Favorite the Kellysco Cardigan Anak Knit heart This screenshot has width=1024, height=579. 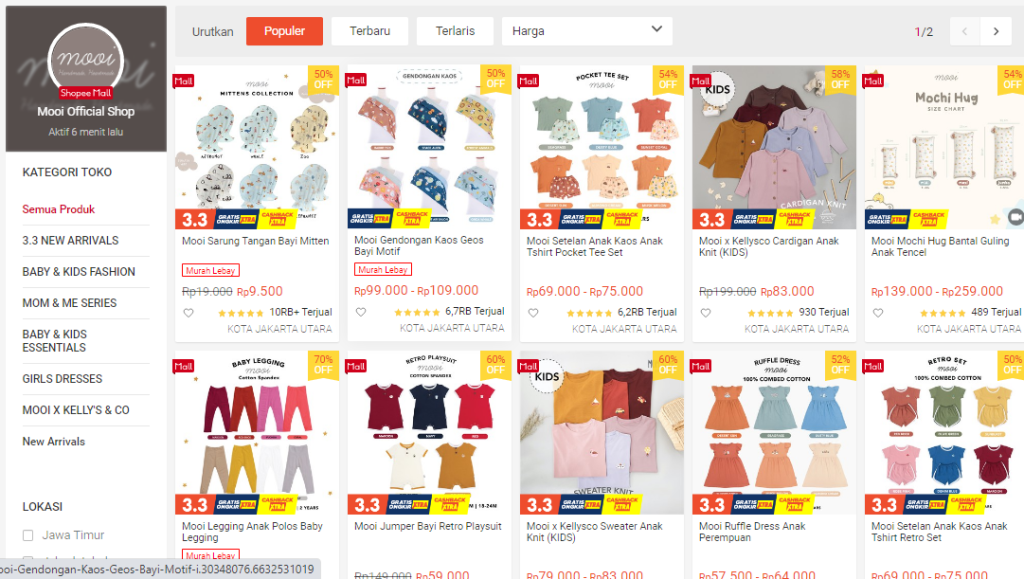705,313
